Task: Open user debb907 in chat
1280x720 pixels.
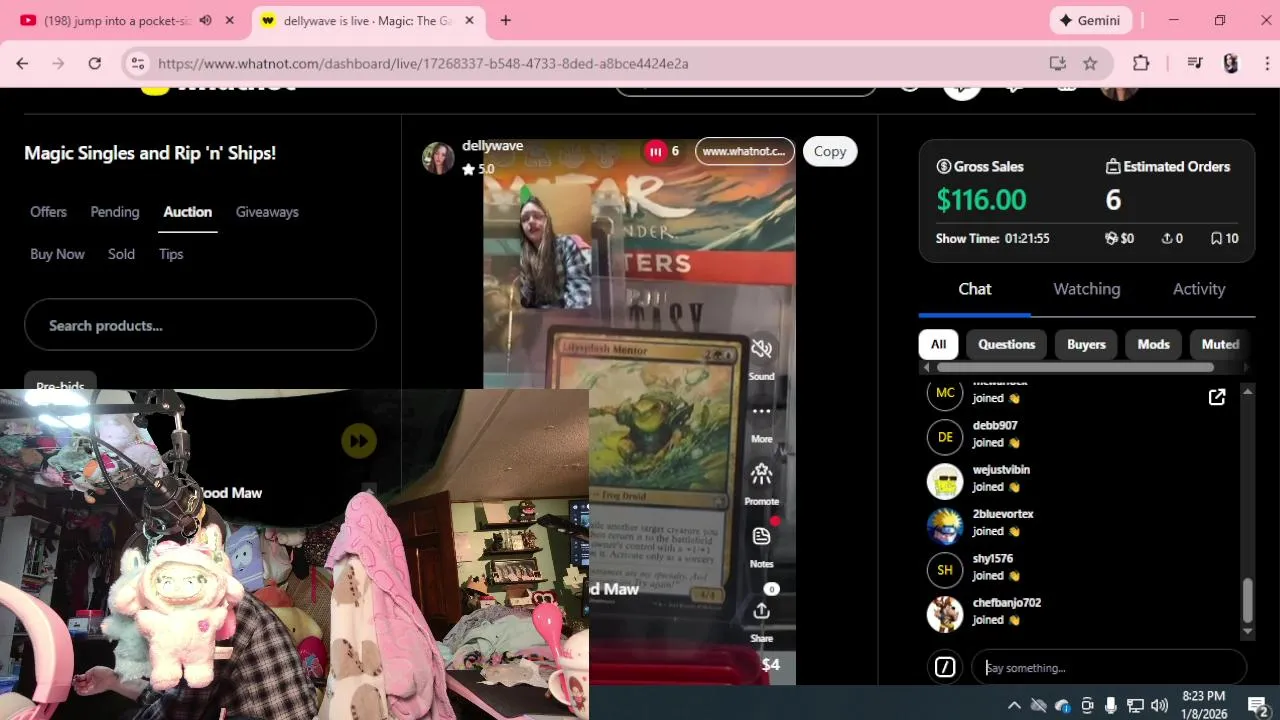Action: click(995, 425)
